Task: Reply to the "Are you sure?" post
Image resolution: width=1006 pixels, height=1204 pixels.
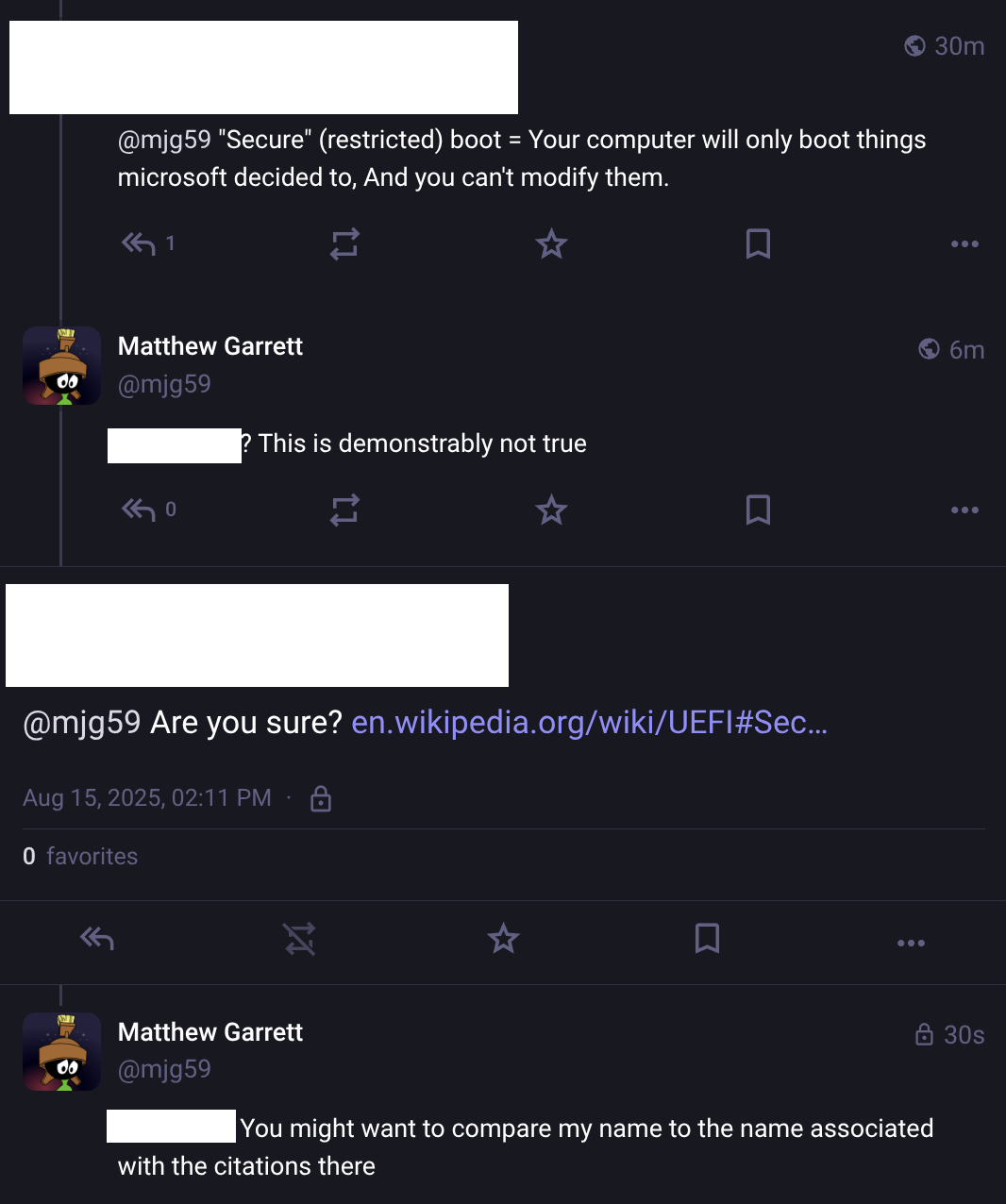Action: 97,939
